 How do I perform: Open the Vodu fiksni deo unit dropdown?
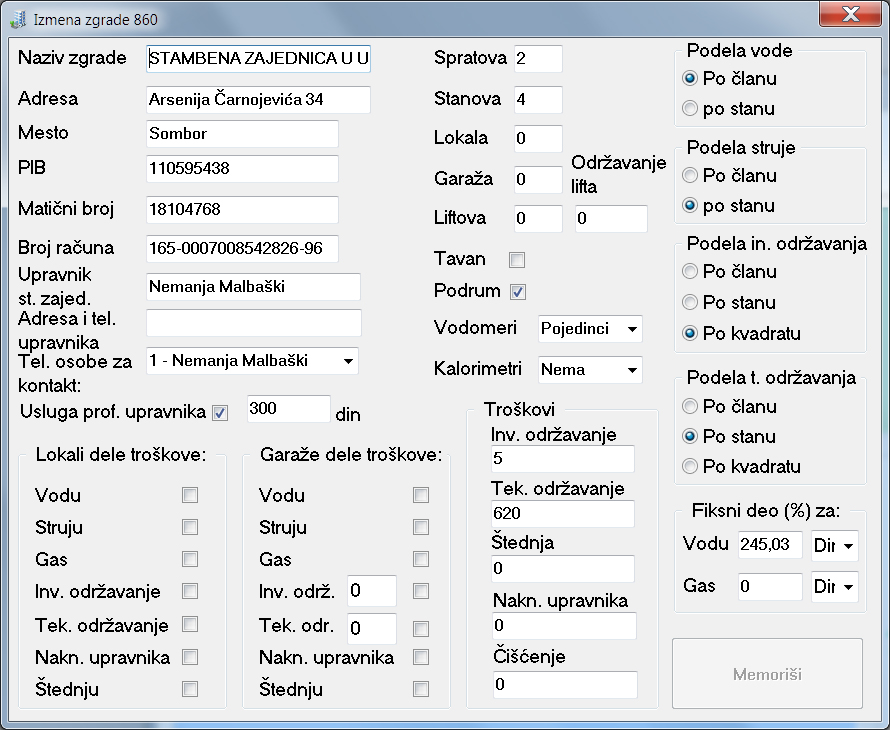834,546
